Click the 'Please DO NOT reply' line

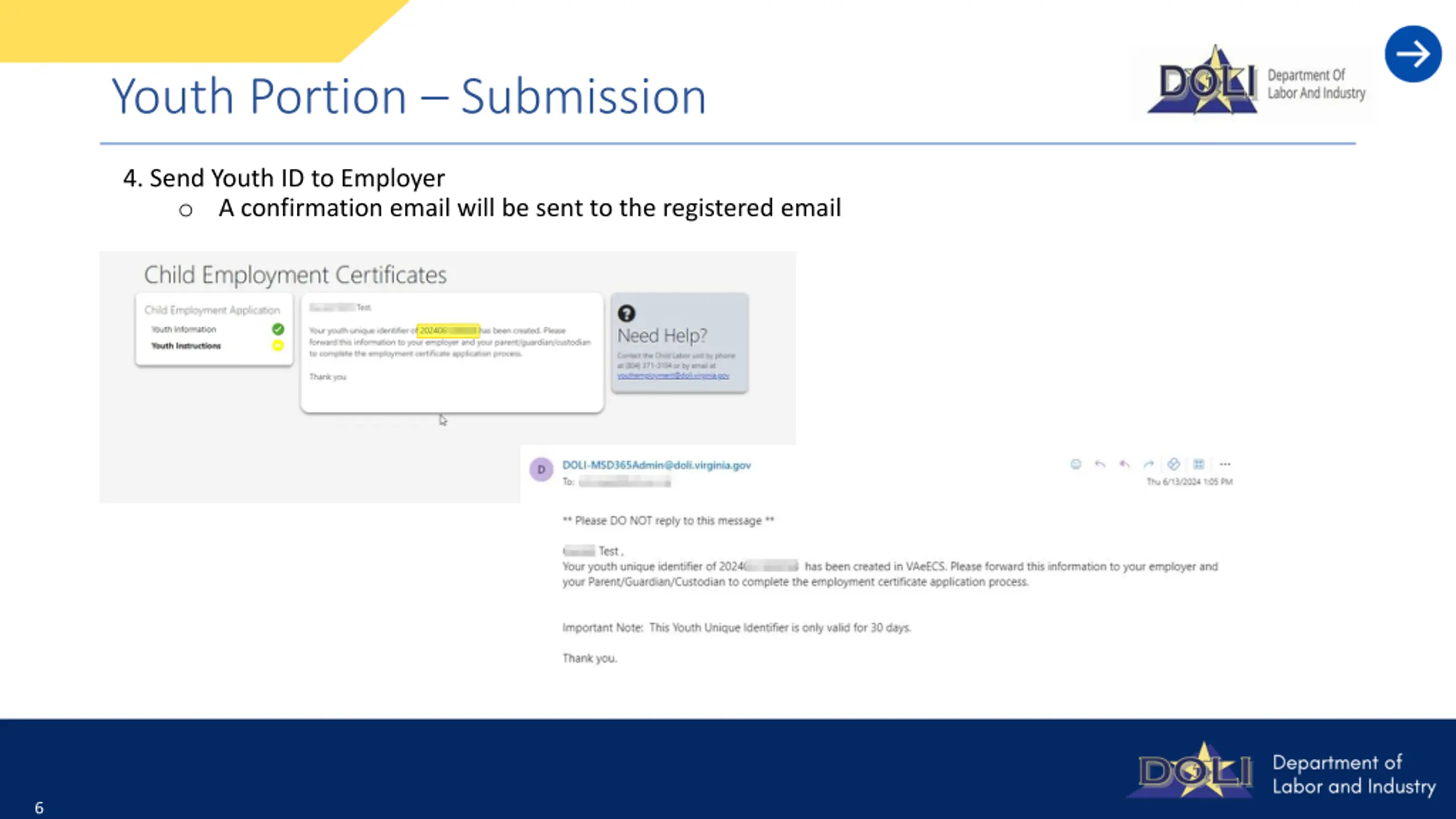pyautogui.click(x=668, y=521)
